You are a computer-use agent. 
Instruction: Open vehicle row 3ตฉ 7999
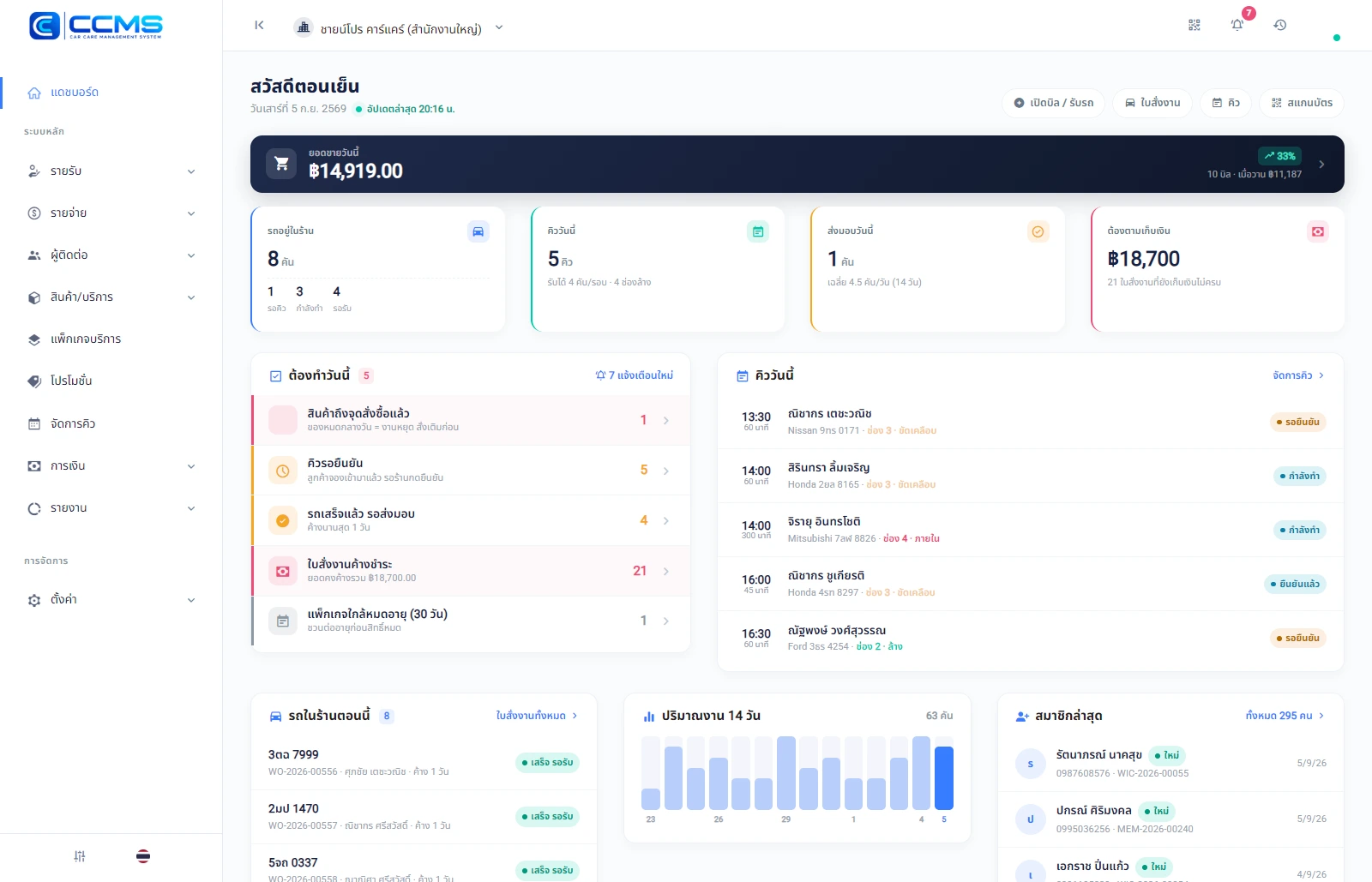(x=424, y=763)
